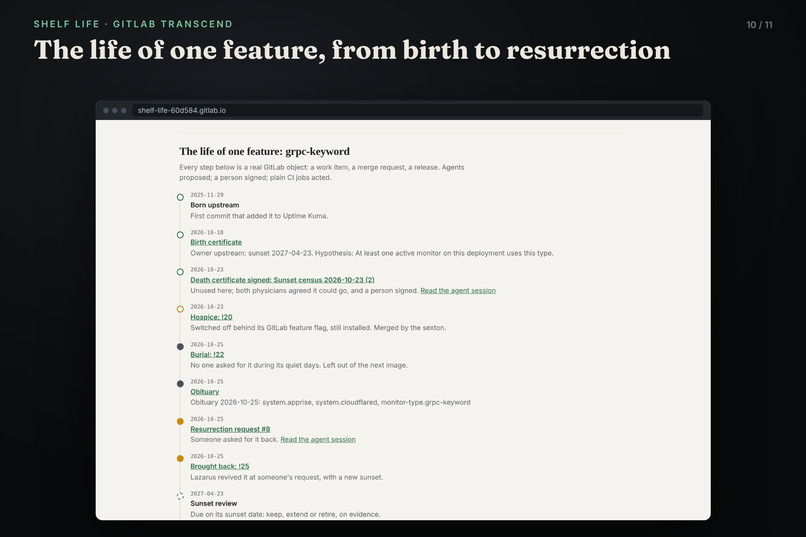This screenshot has width=806, height=537.
Task: Open Death certificate signed: Sunset census link
Action: (x=282, y=280)
